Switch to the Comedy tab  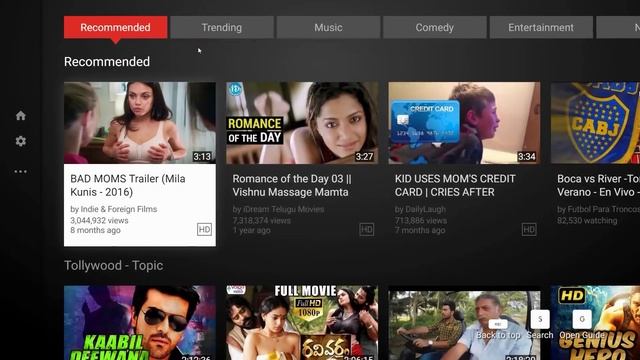click(x=435, y=27)
